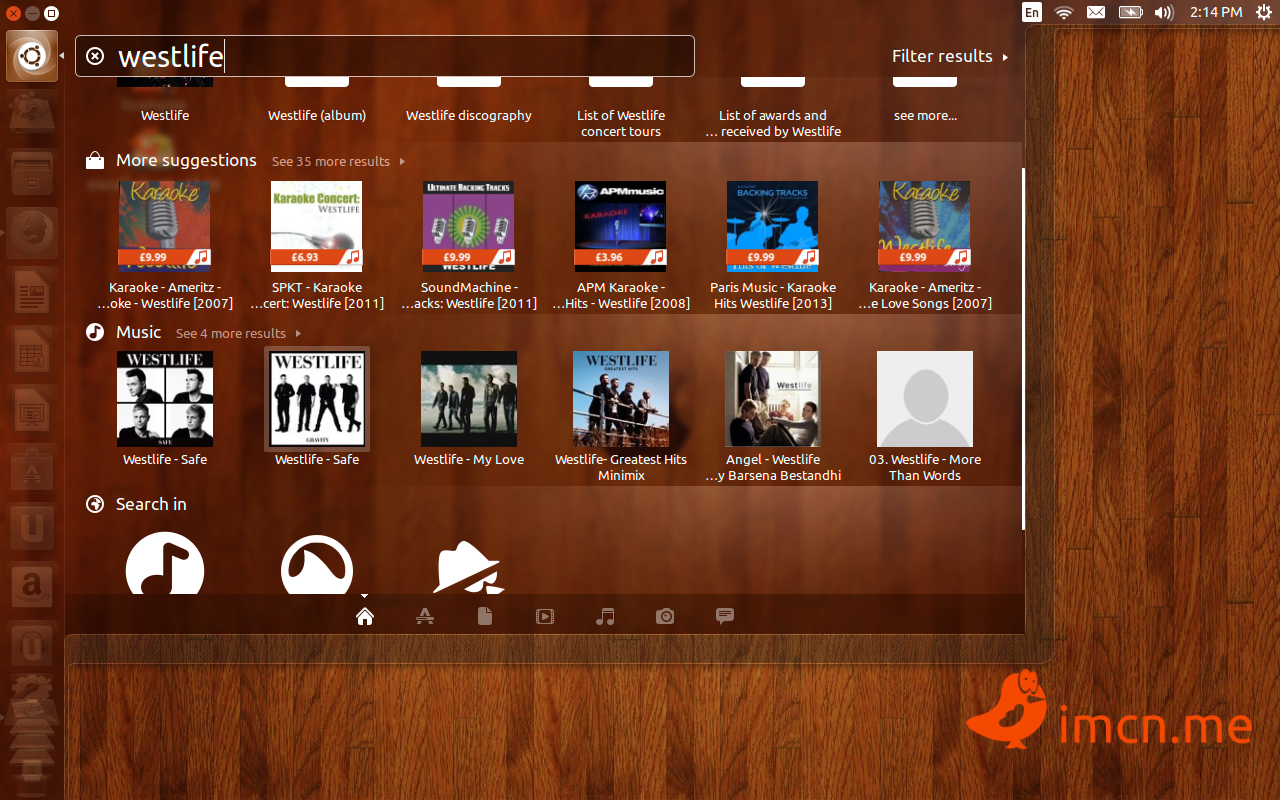Switch to the Home lens
Image resolution: width=1280 pixels, height=800 pixels.
[365, 616]
